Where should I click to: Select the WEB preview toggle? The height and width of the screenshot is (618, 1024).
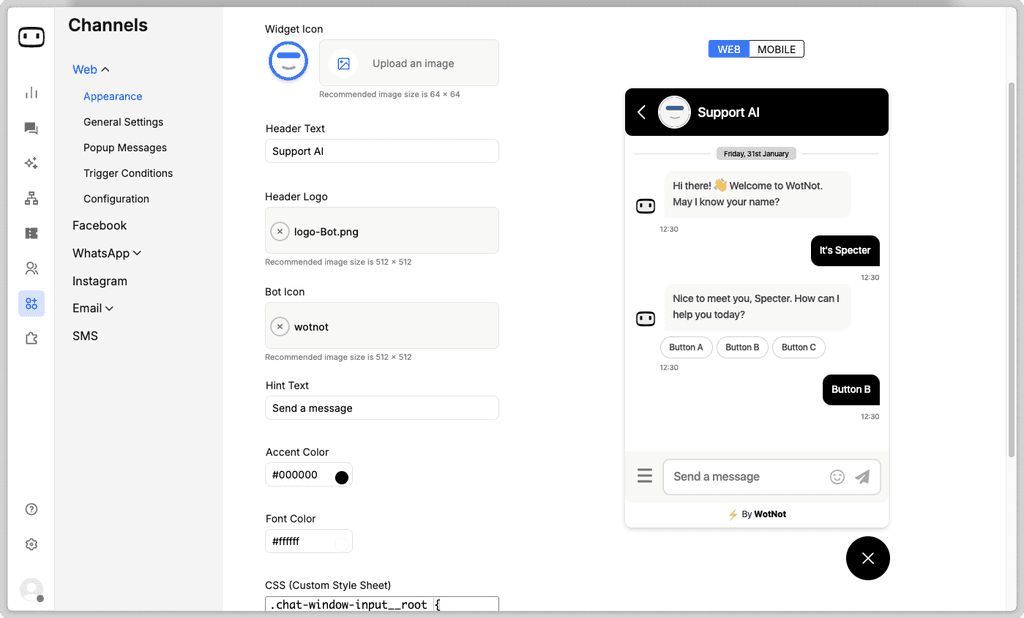click(x=728, y=48)
